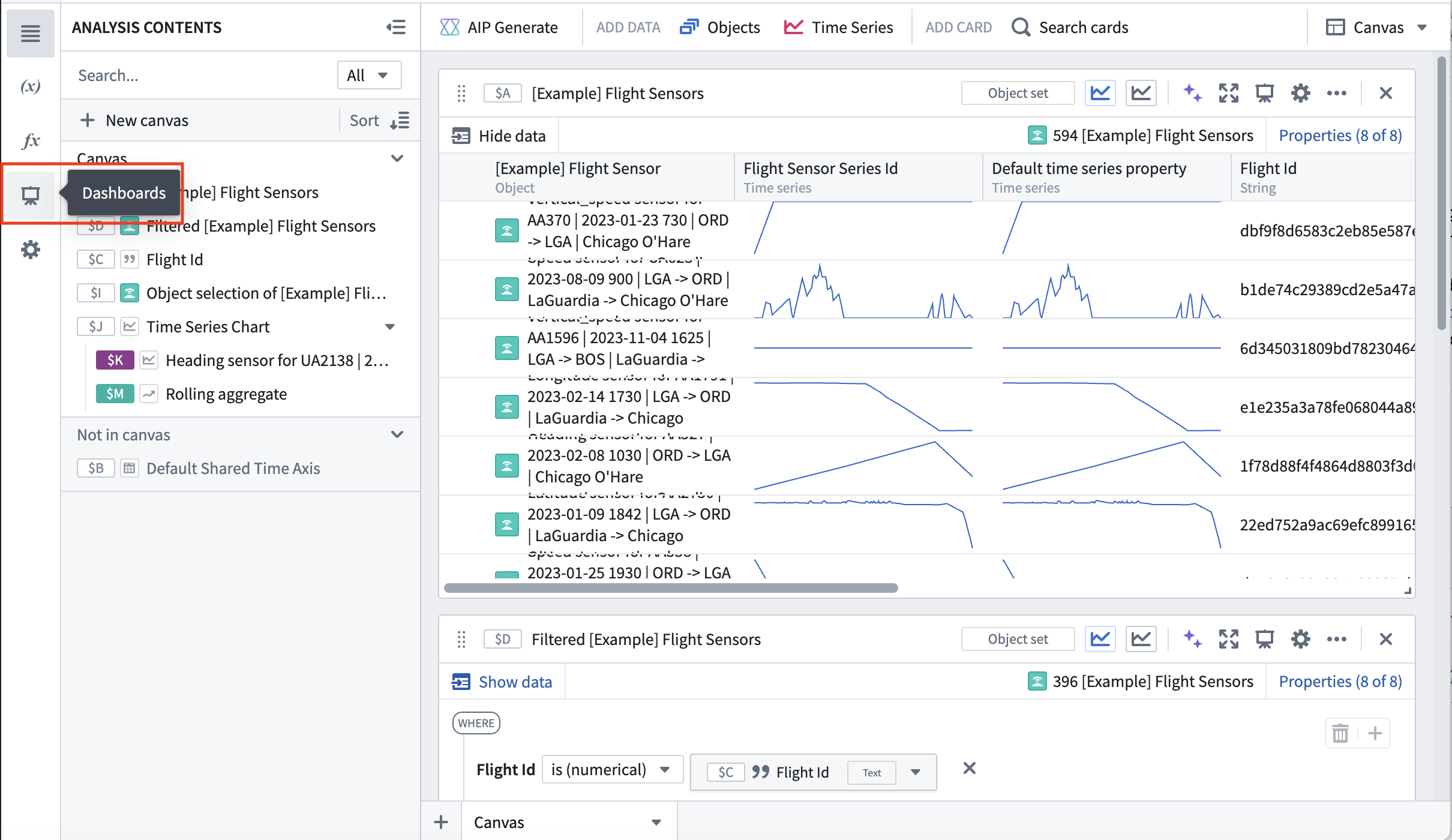Collapse the Analysis Contents panel

point(396,27)
